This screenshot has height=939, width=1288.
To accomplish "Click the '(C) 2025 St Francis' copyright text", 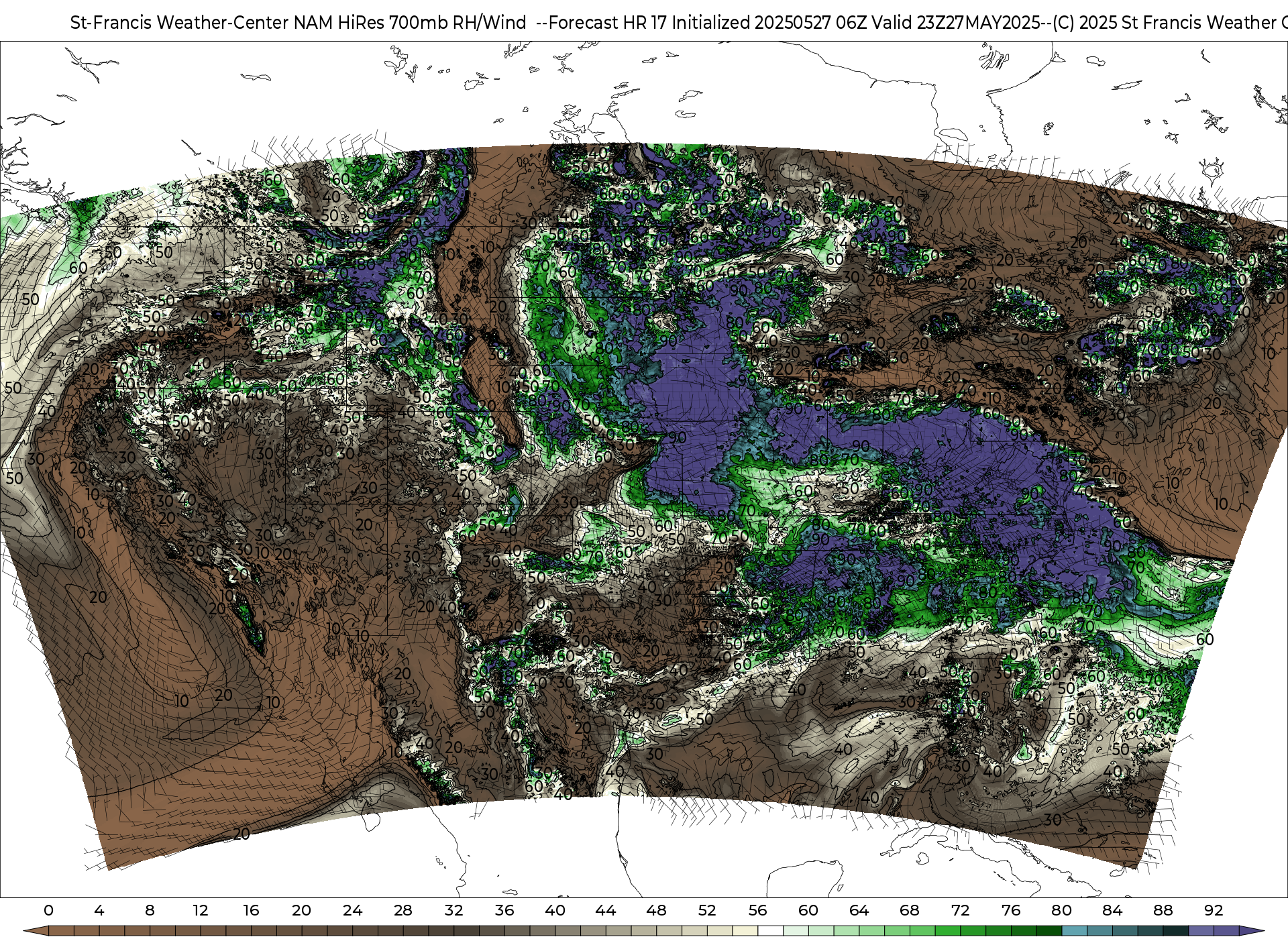I will [1127, 23].
